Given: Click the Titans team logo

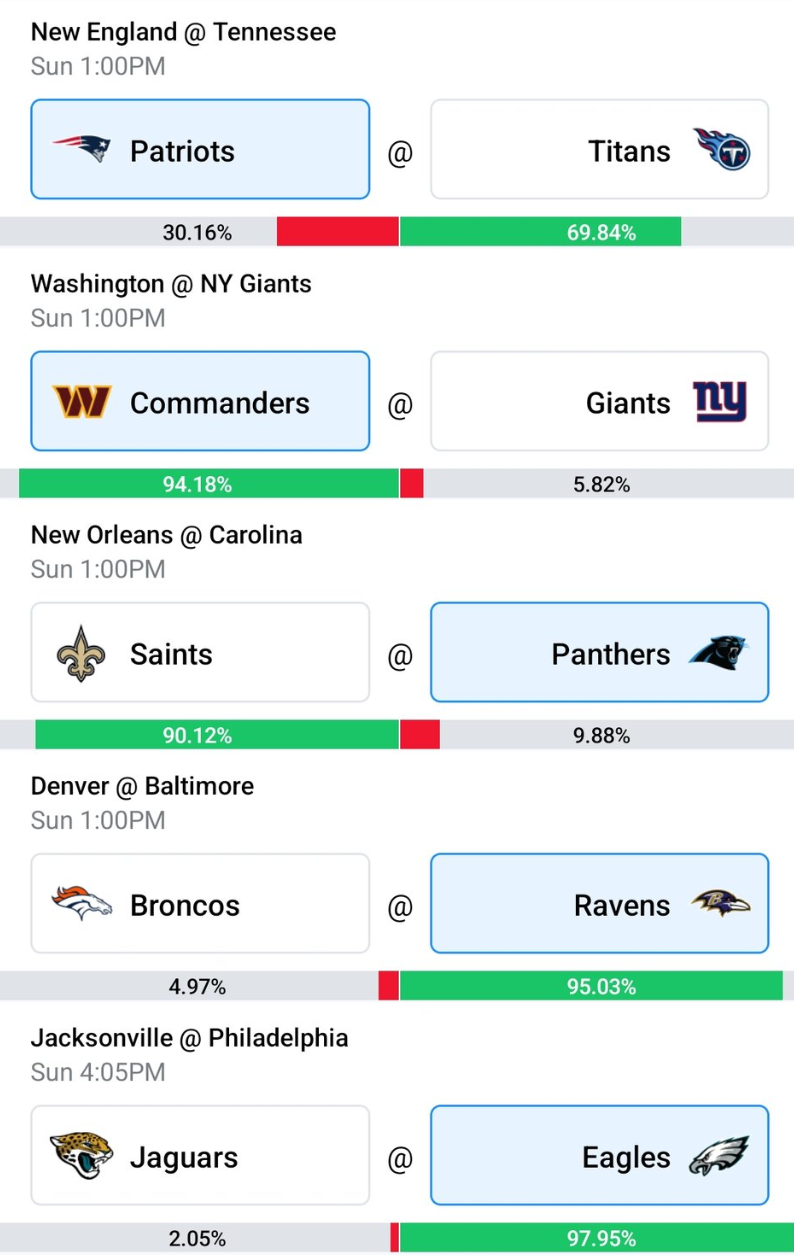Looking at the screenshot, I should click(x=721, y=151).
